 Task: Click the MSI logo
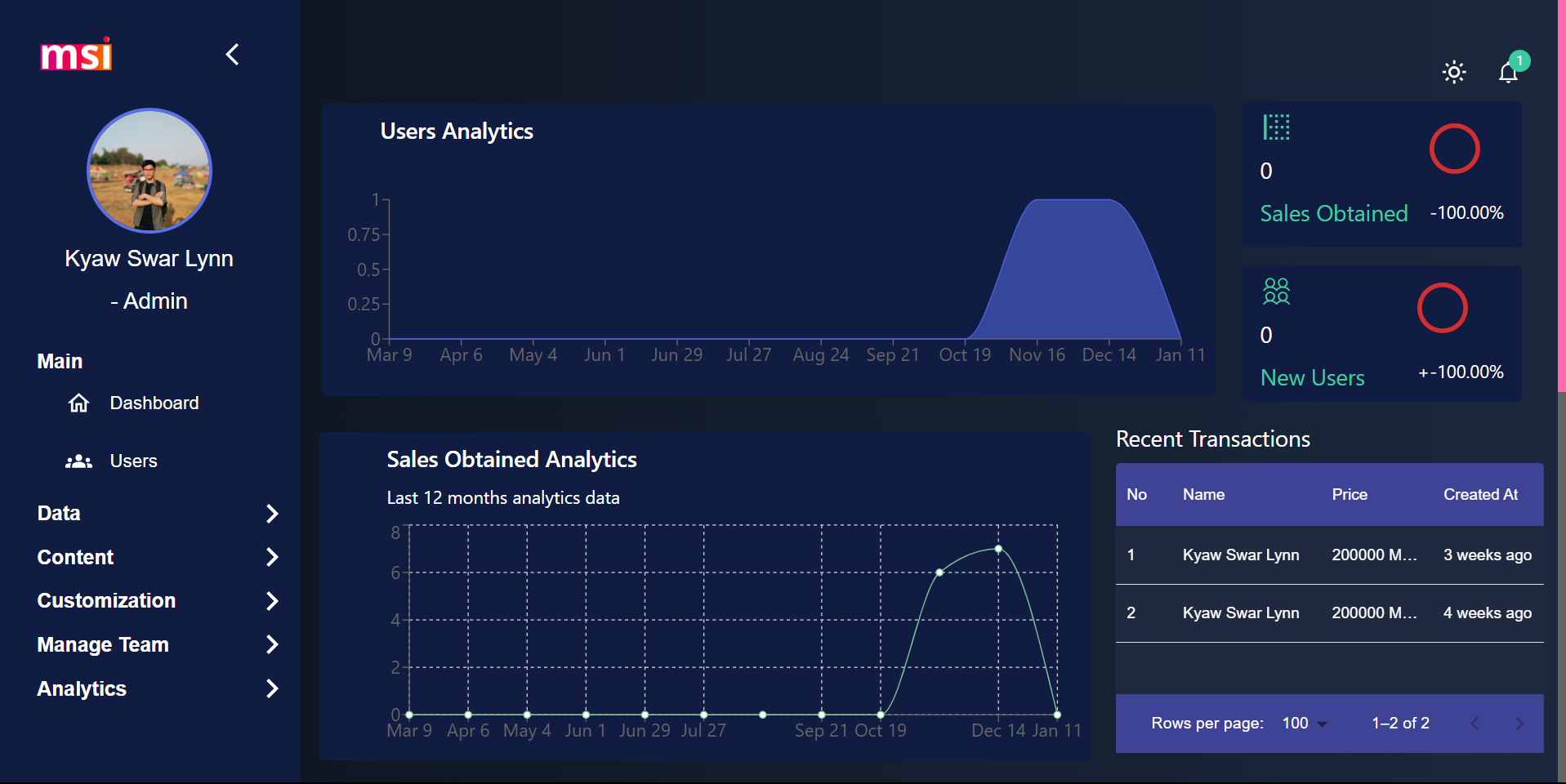[76, 55]
